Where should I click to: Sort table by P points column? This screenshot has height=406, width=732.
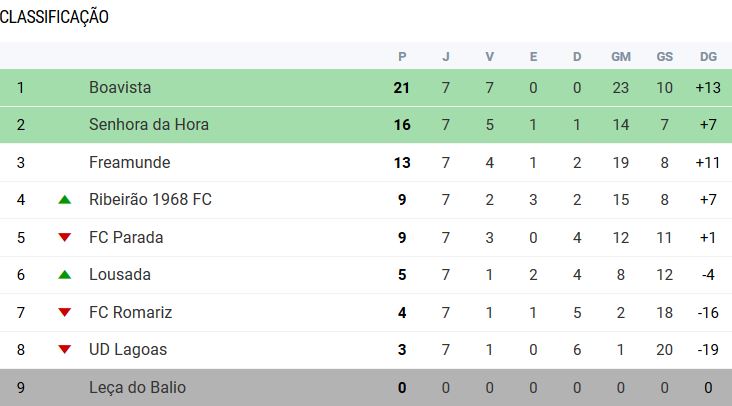click(x=402, y=57)
